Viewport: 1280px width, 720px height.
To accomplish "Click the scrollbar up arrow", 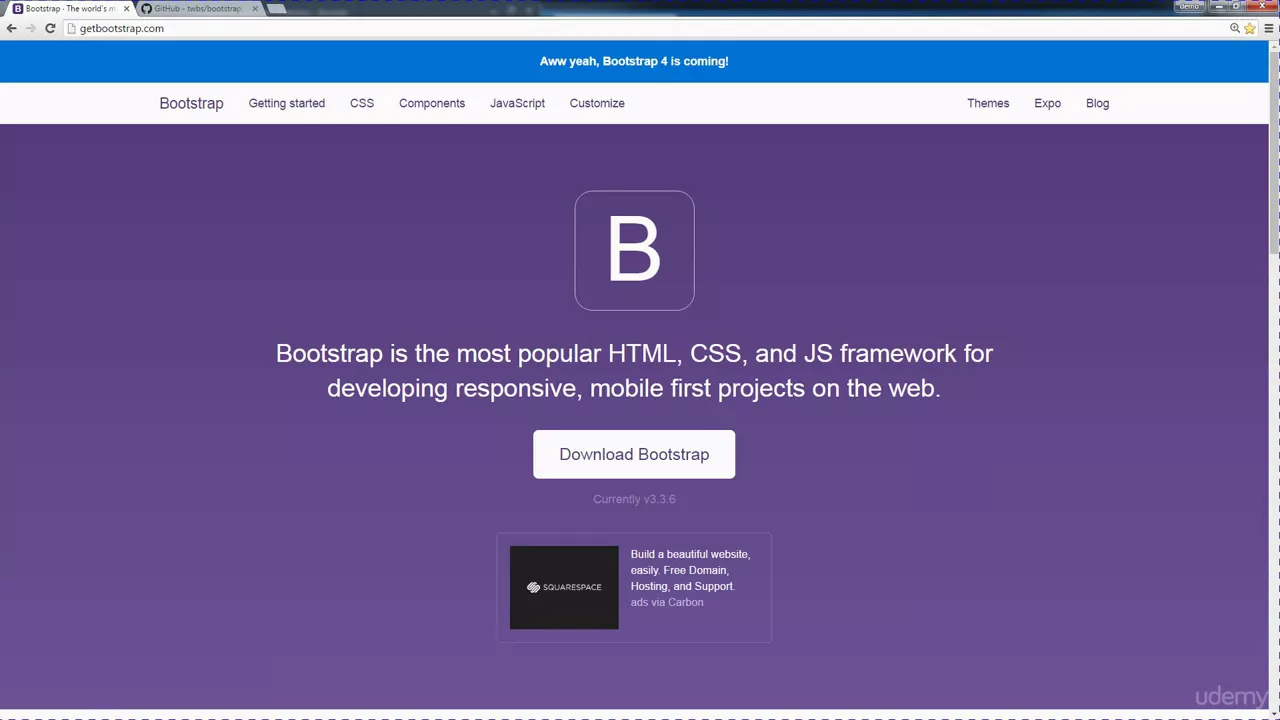I will coord(1274,45).
